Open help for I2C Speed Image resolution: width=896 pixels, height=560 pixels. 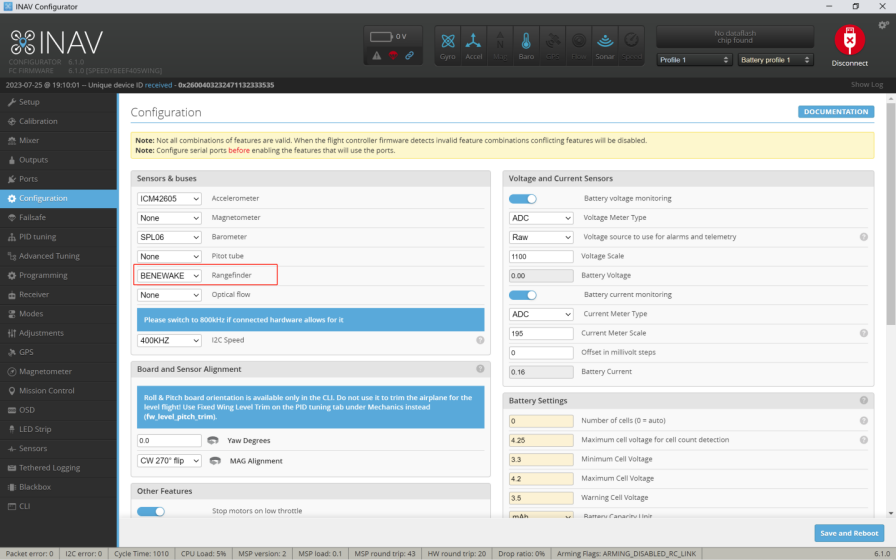point(481,340)
